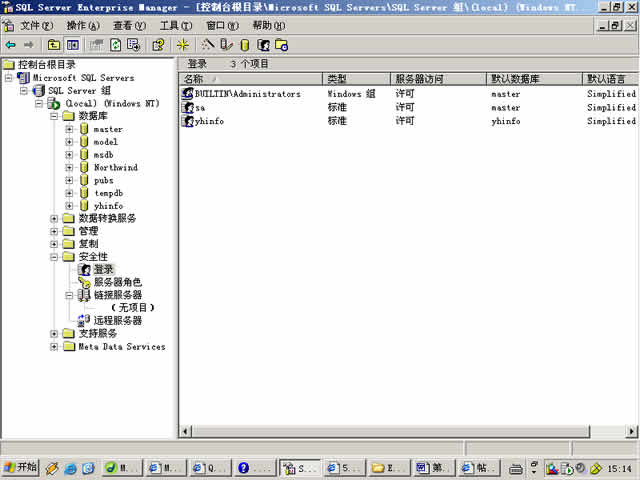Expand the model database node
Image resolution: width=640 pixels, height=480 pixels.
coord(69,142)
